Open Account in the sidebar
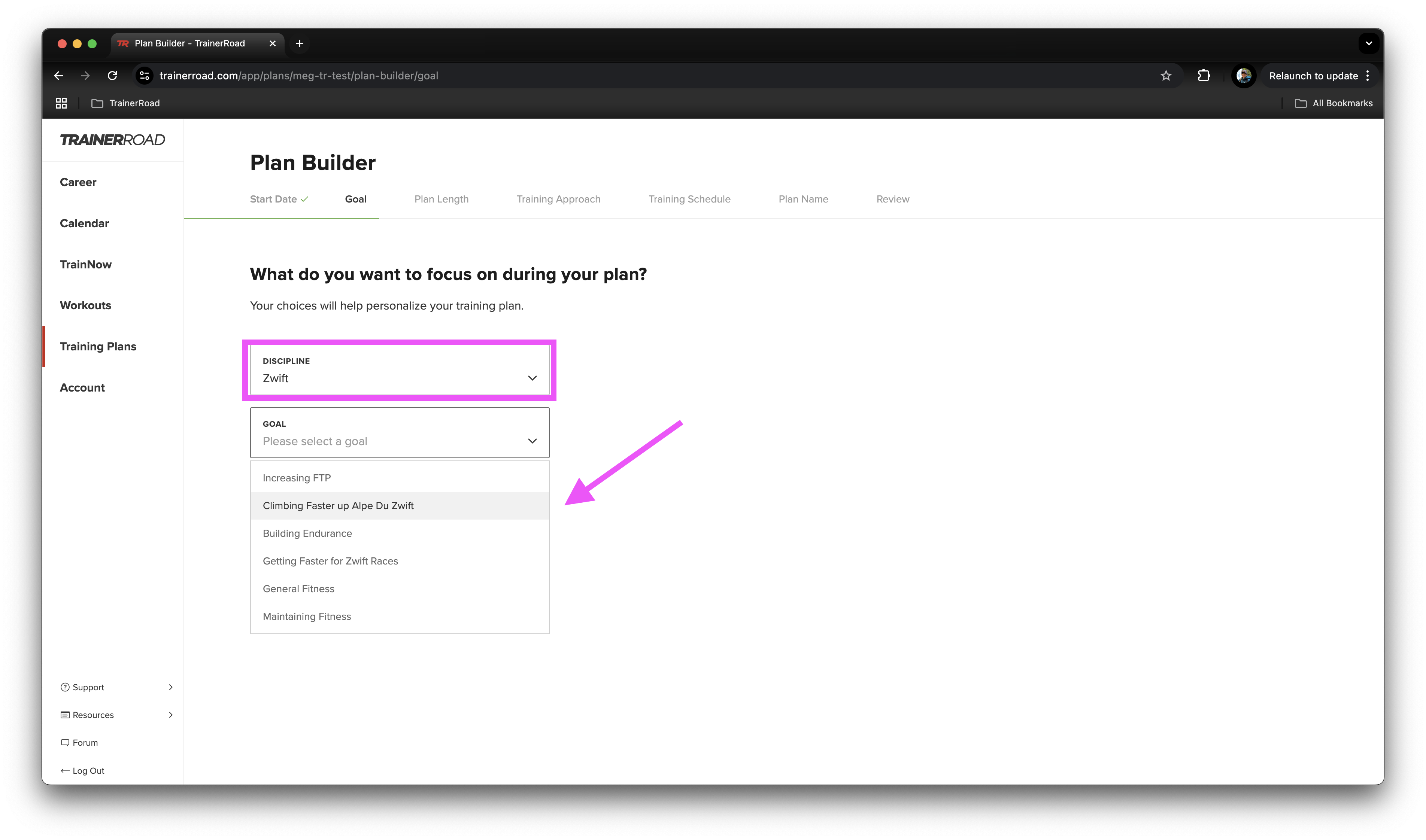 82,388
